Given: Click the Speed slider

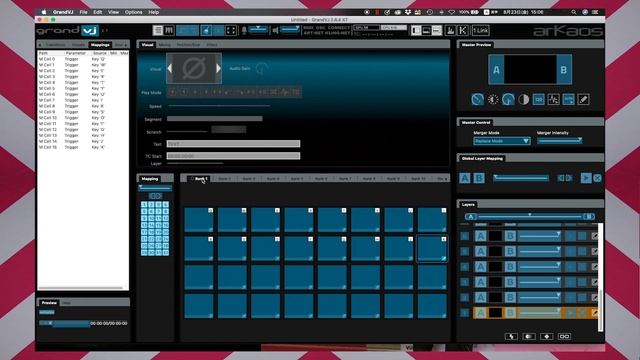Looking at the screenshot, I should (219, 106).
